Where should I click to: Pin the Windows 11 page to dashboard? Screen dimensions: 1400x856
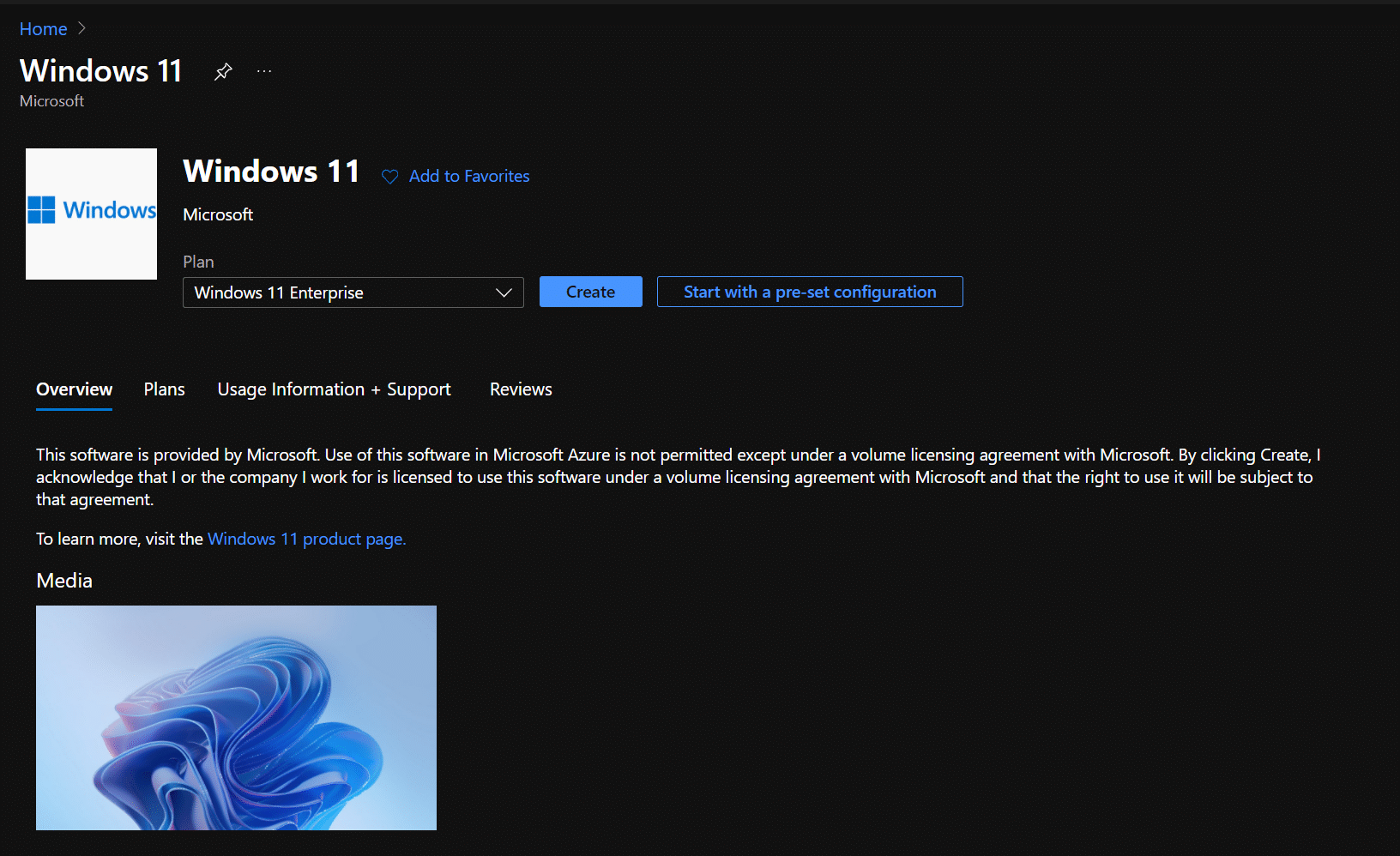click(x=223, y=71)
